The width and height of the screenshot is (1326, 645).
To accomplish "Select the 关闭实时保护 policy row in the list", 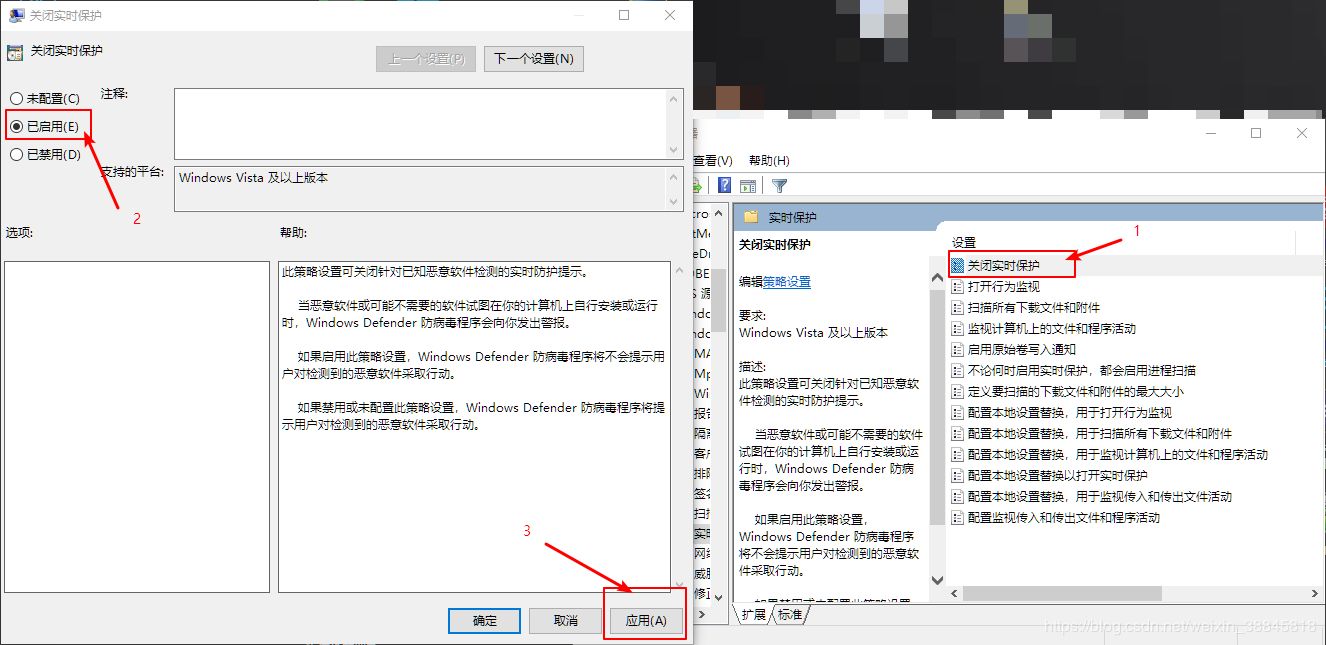I will pos(1134,266).
